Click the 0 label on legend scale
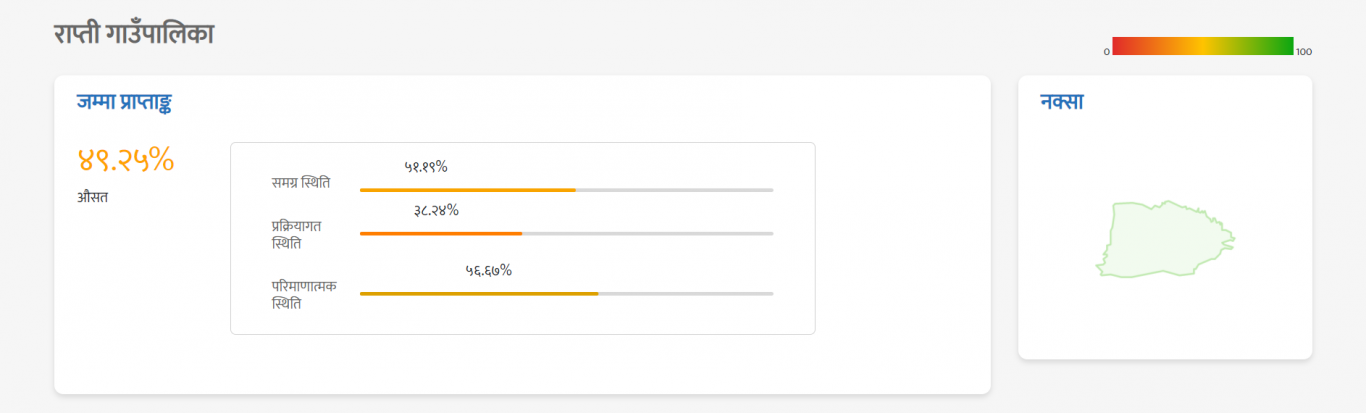The image size is (1366, 413). click(1107, 51)
